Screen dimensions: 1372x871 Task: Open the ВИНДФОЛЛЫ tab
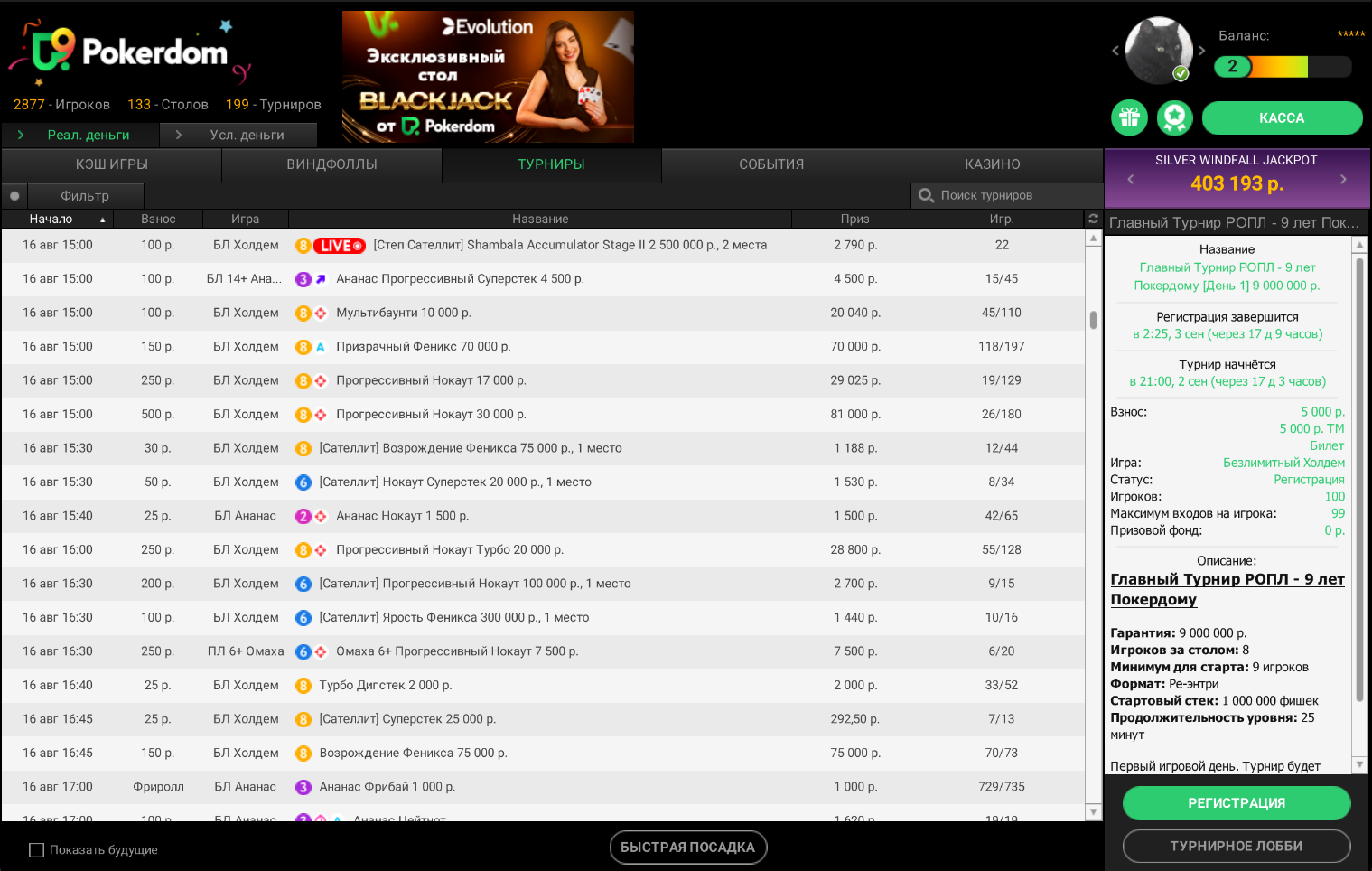point(331,164)
